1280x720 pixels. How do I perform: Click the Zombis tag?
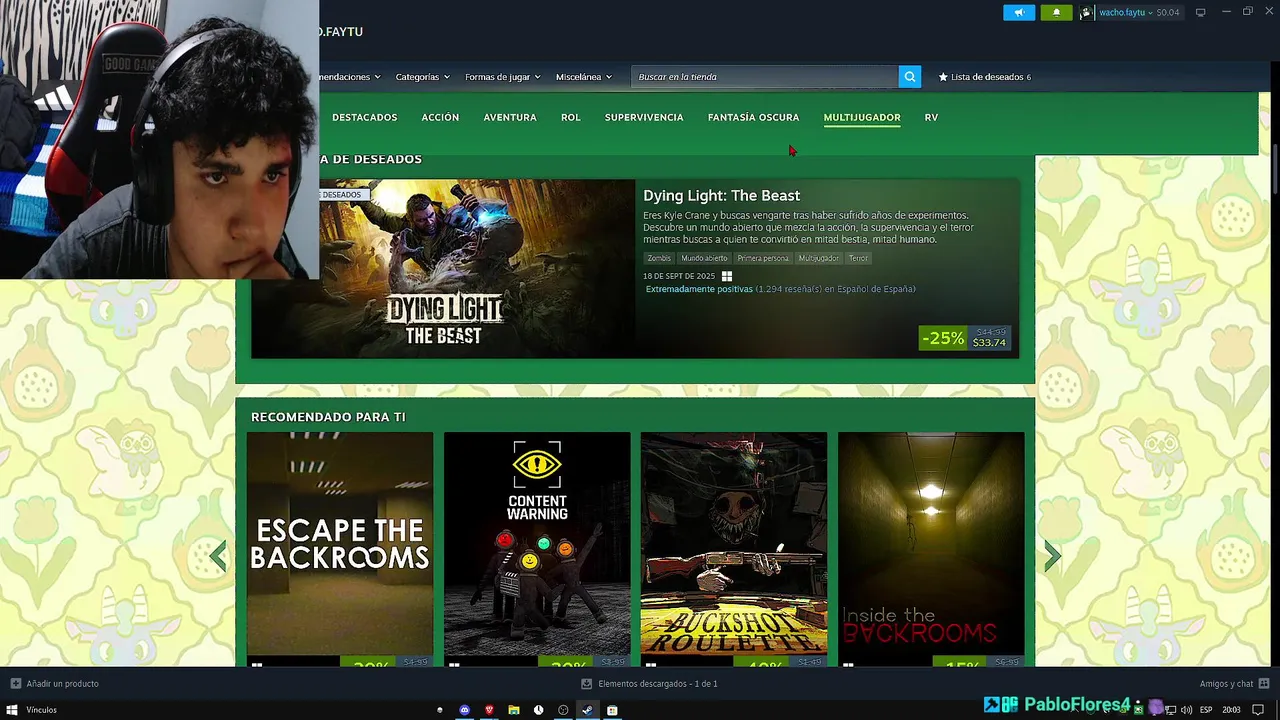tap(659, 258)
